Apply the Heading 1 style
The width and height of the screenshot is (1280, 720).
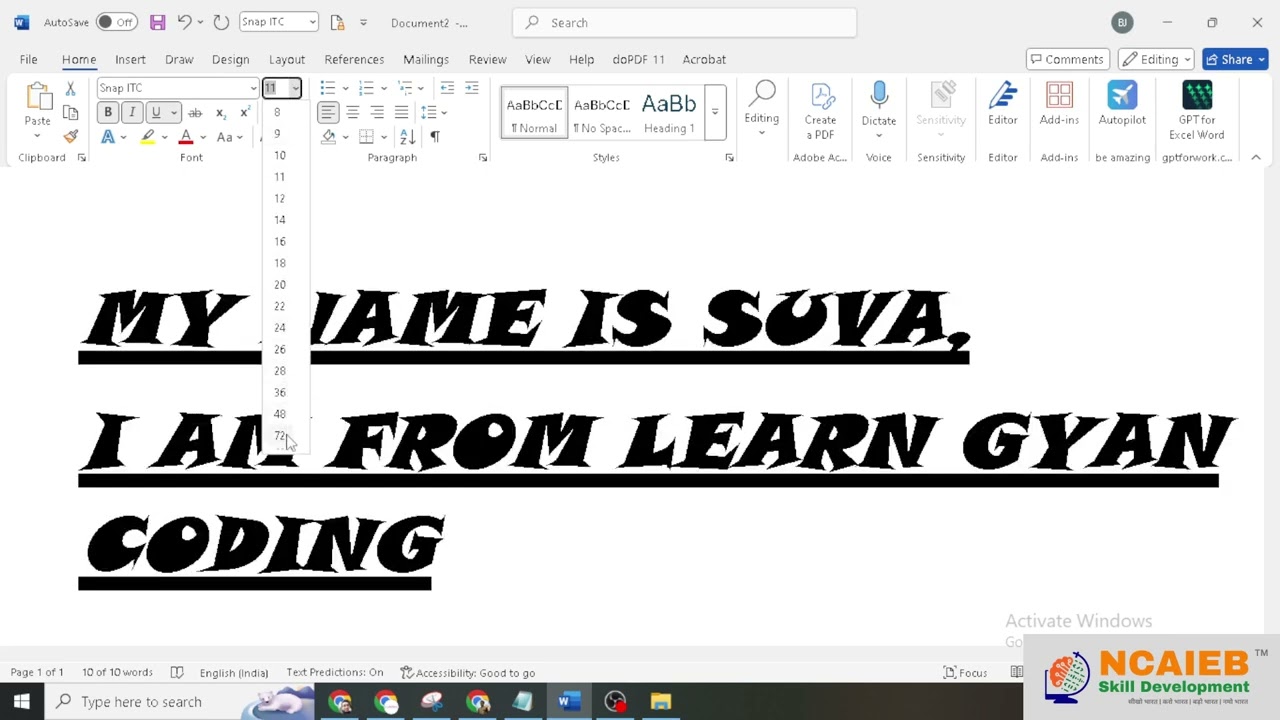[669, 113]
